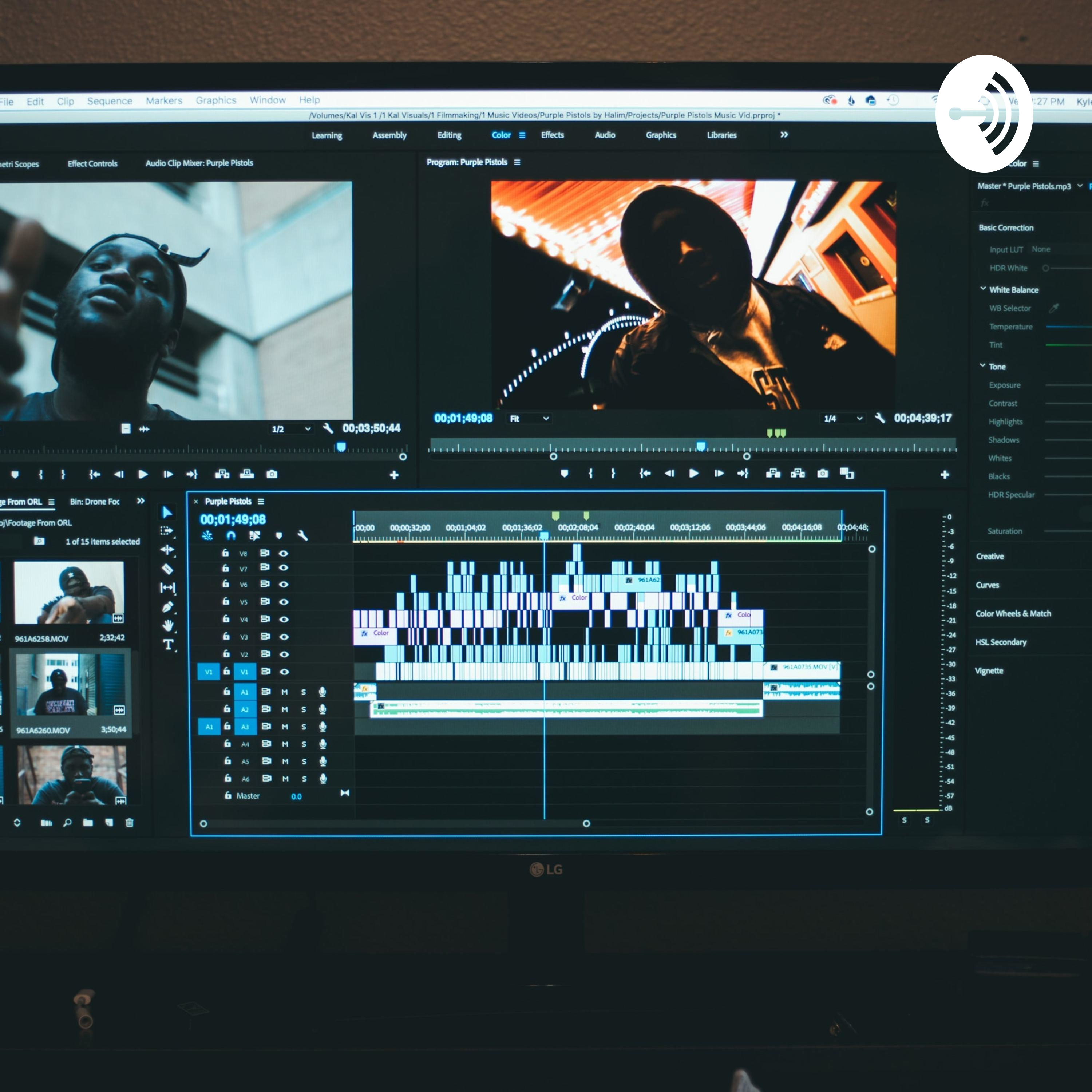Switch to the Editing workspace tab

pyautogui.click(x=449, y=135)
